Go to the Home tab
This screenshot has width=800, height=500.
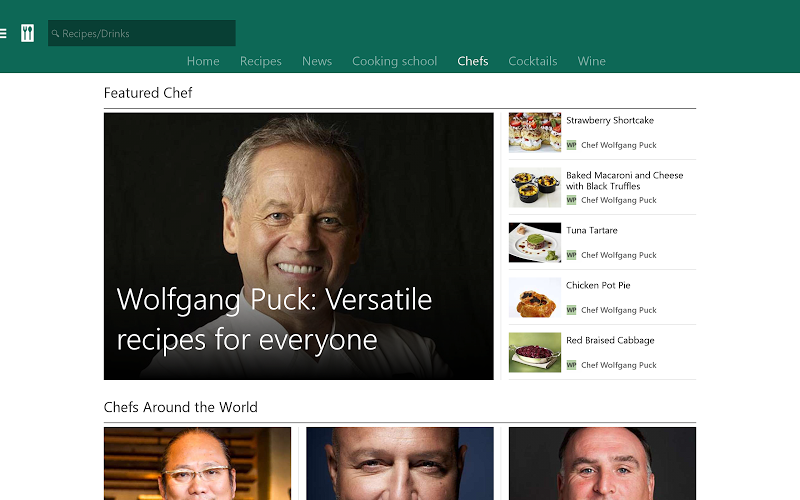click(x=203, y=61)
